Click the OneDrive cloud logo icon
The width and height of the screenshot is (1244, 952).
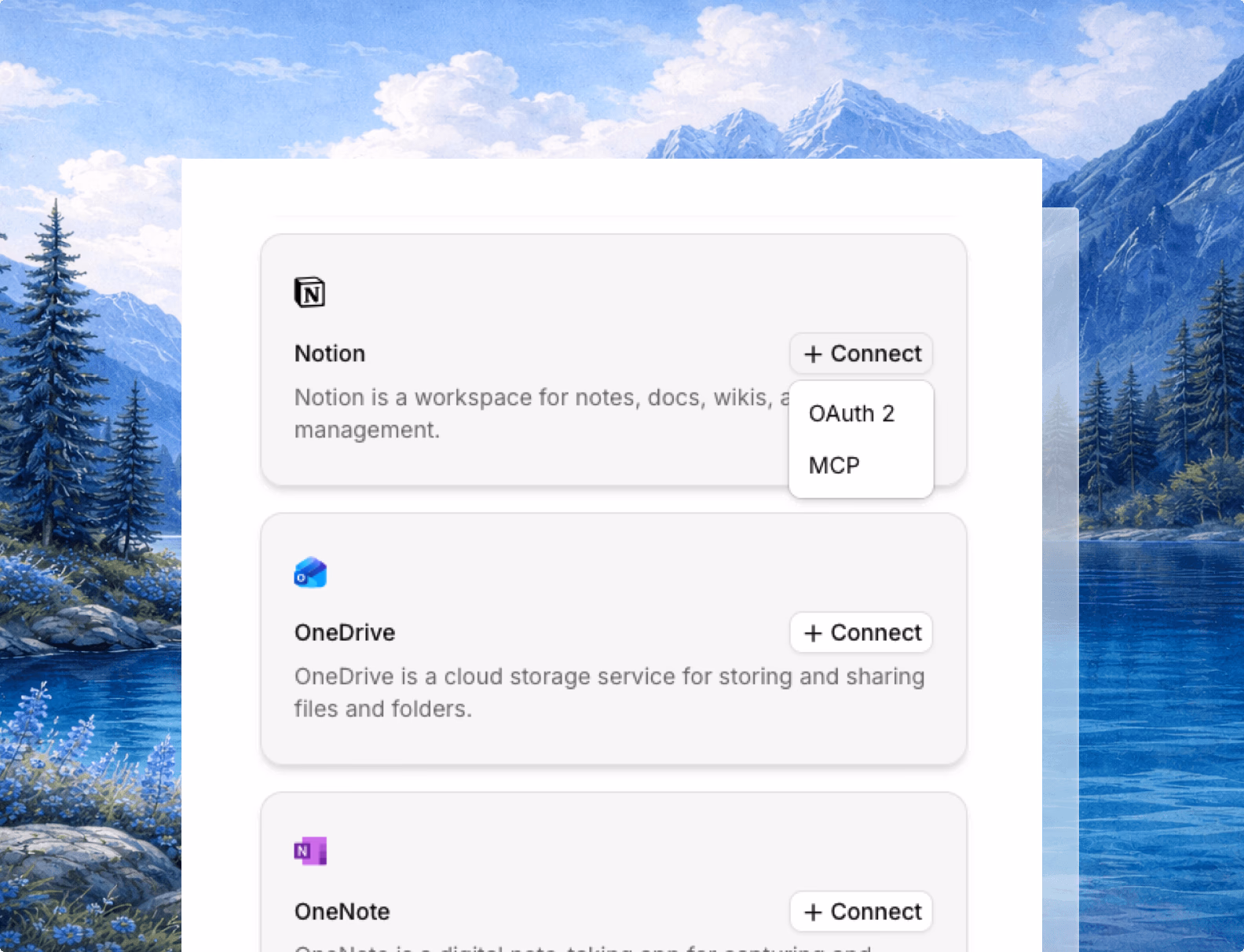click(310, 573)
